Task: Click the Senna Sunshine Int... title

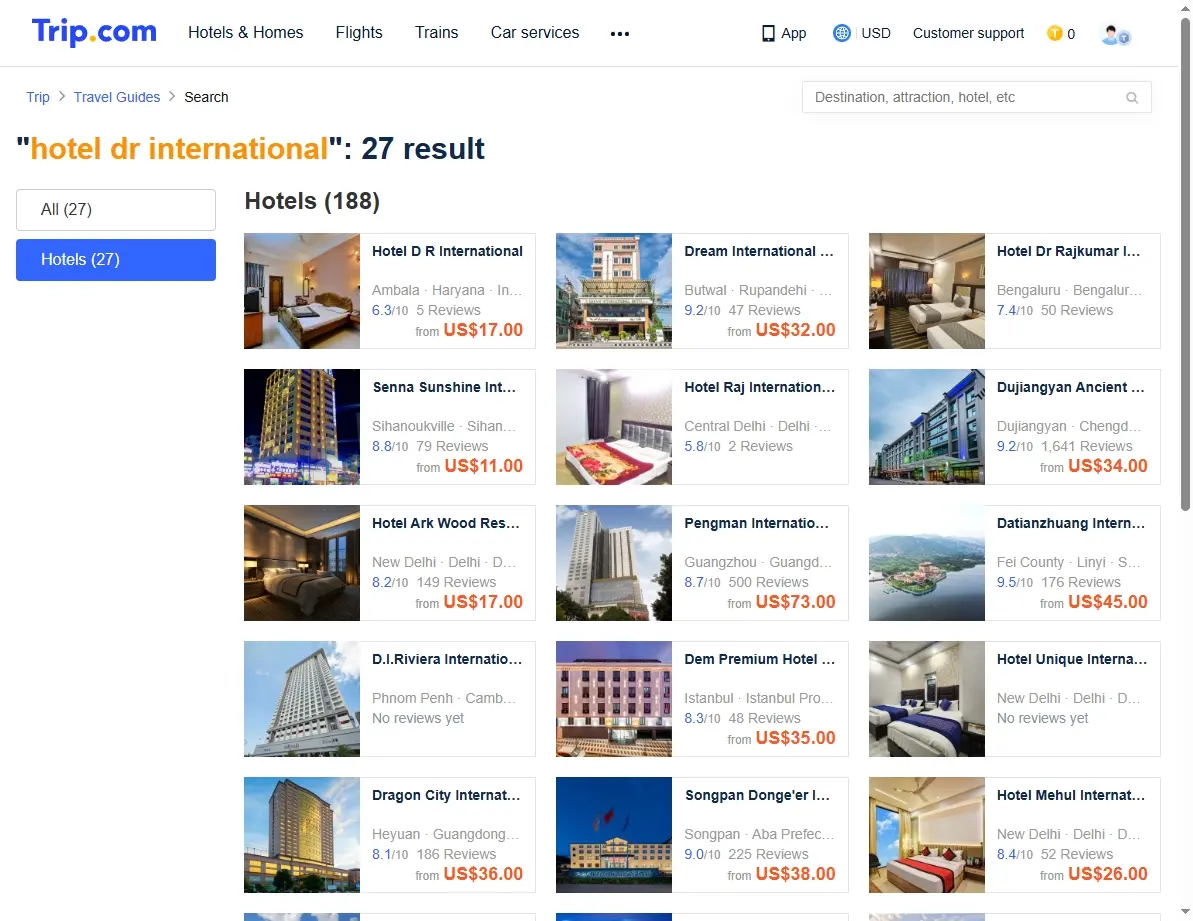Action: click(444, 388)
